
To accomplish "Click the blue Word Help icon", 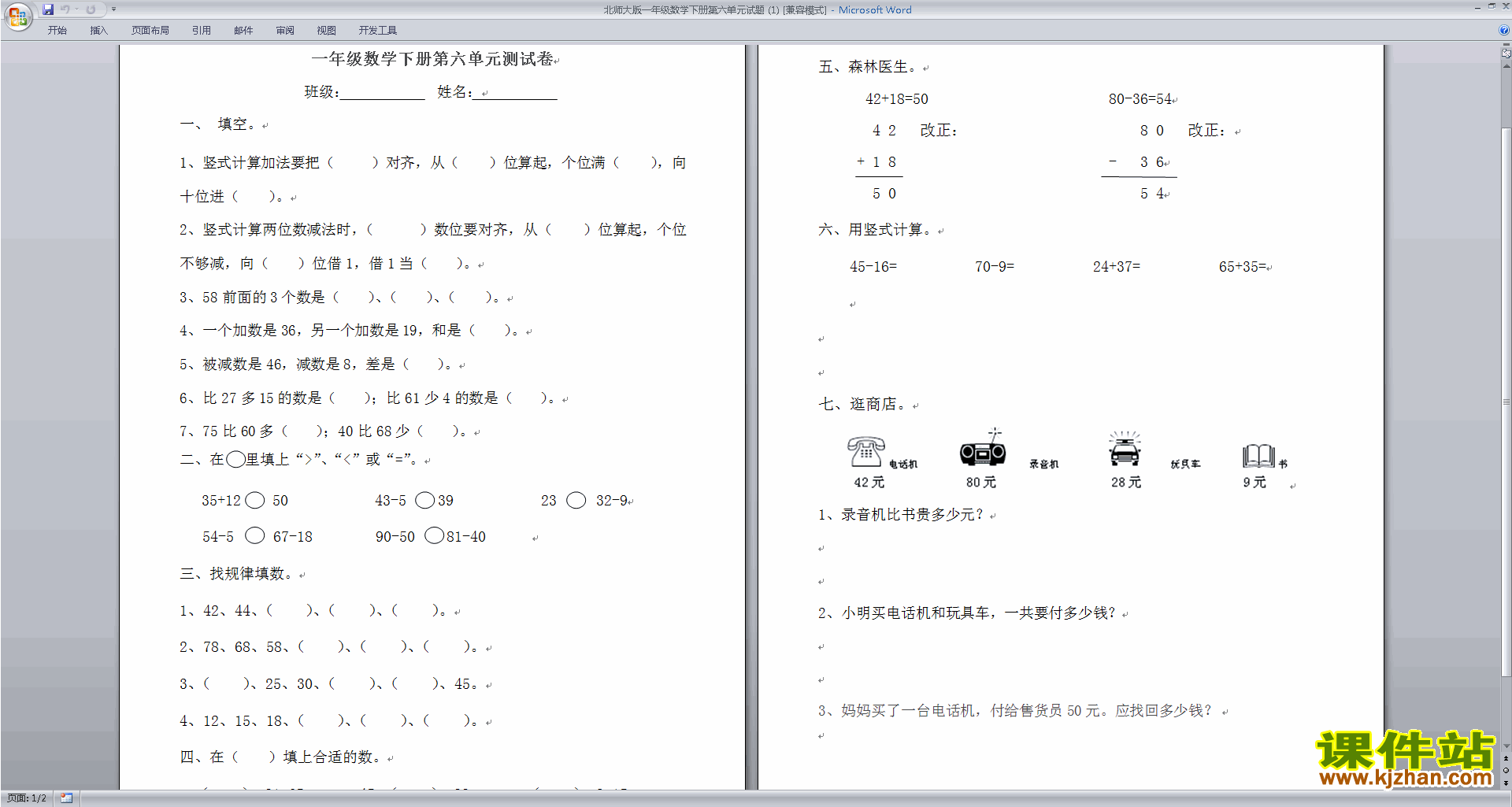I will click(x=1504, y=30).
